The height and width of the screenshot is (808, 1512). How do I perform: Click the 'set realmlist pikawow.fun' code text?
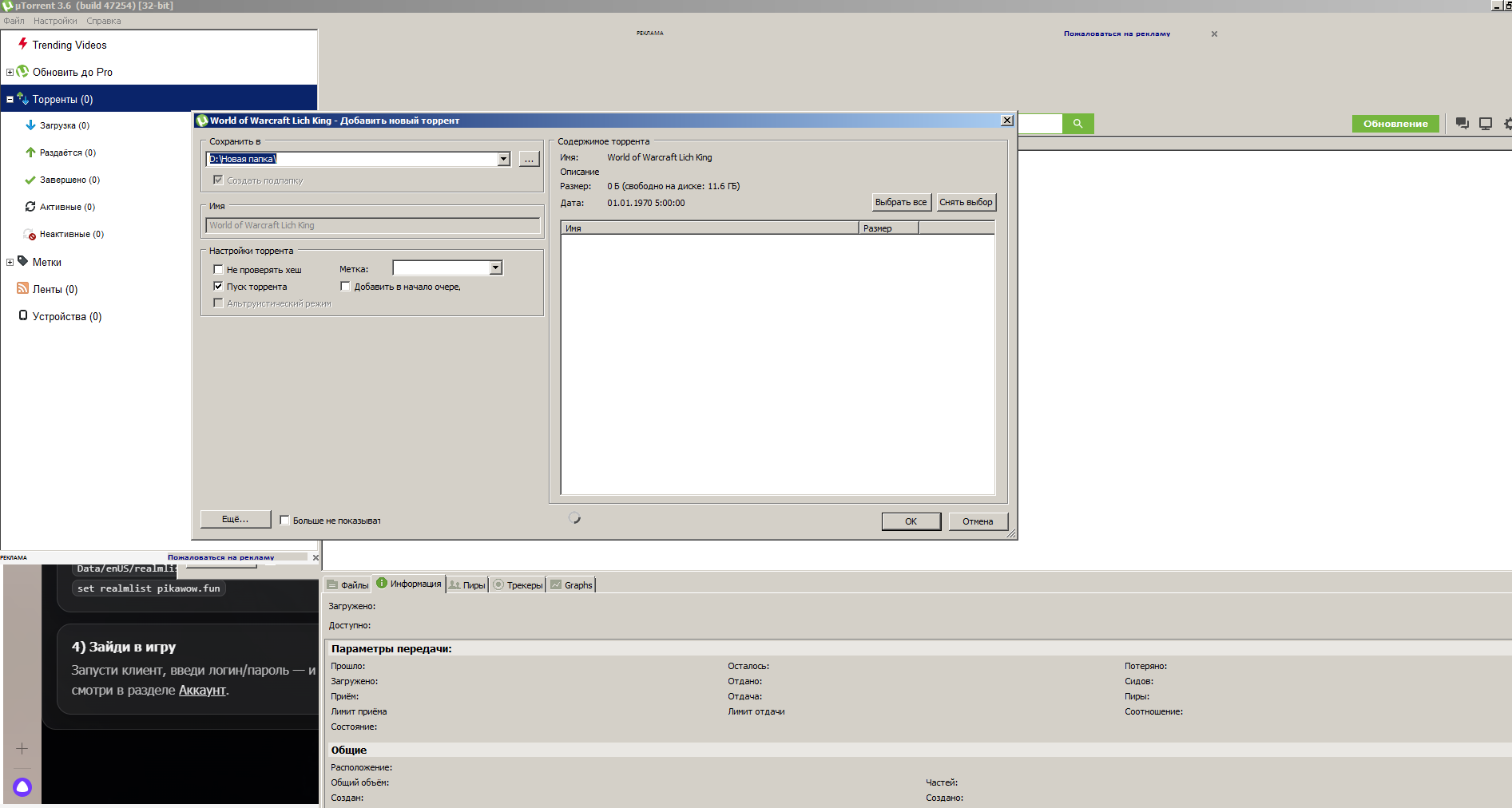pos(149,588)
